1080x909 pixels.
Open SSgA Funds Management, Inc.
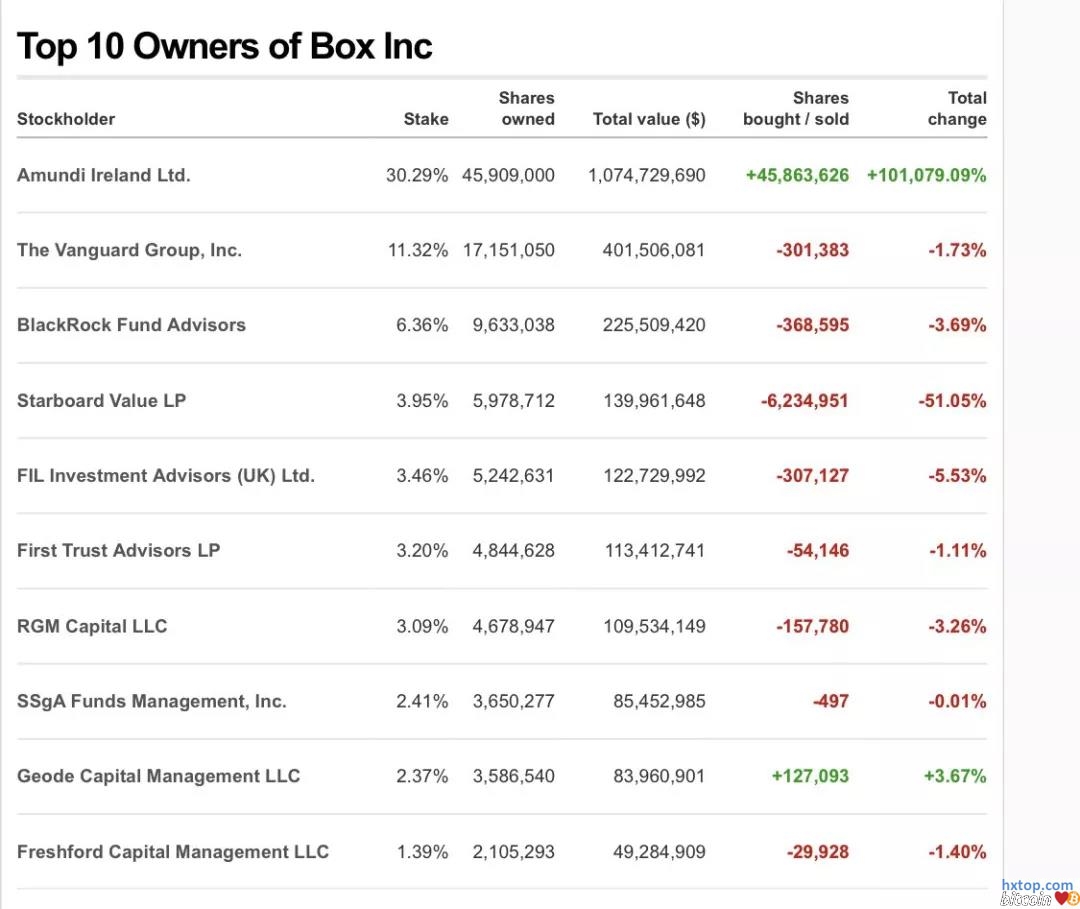[151, 702]
